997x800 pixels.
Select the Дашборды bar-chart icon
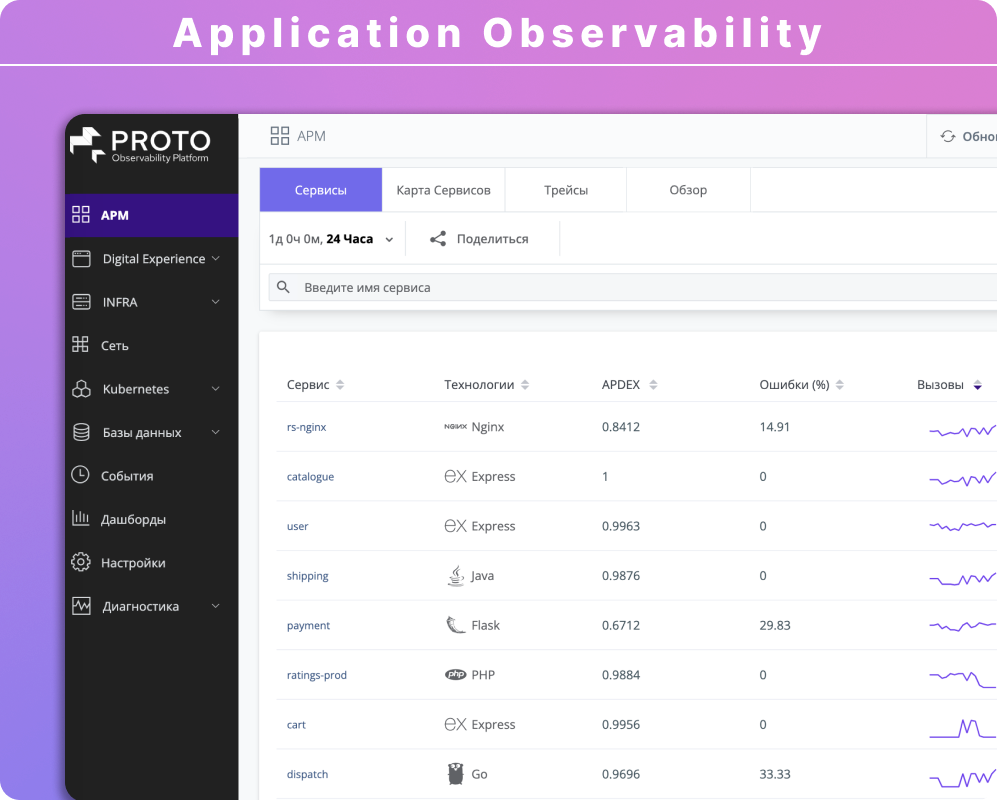(x=80, y=519)
